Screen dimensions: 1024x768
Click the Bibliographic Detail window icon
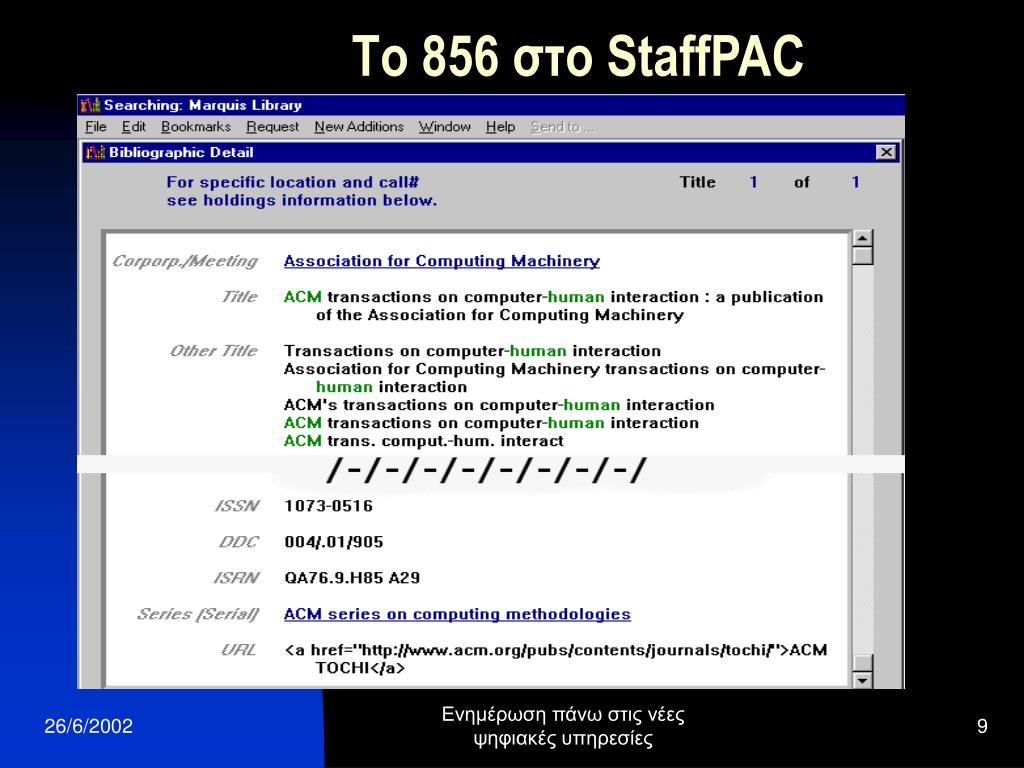coord(95,152)
